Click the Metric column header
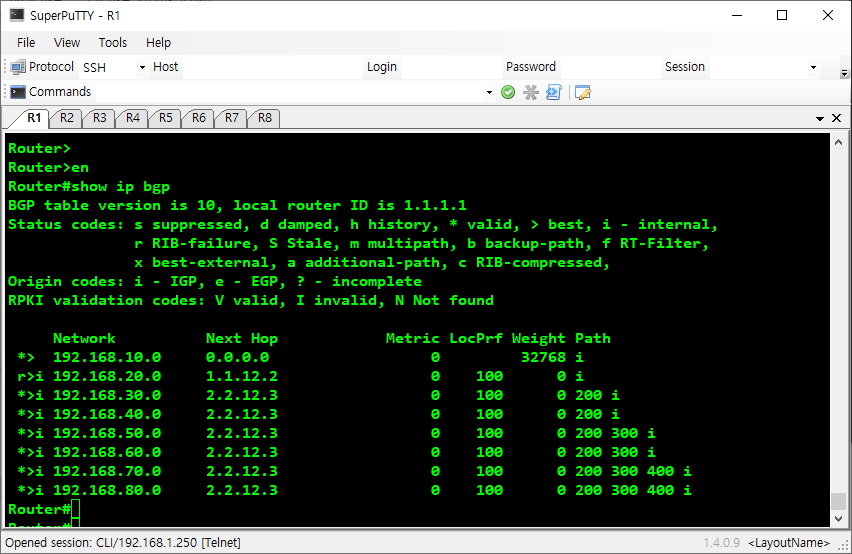852x554 pixels. point(412,338)
